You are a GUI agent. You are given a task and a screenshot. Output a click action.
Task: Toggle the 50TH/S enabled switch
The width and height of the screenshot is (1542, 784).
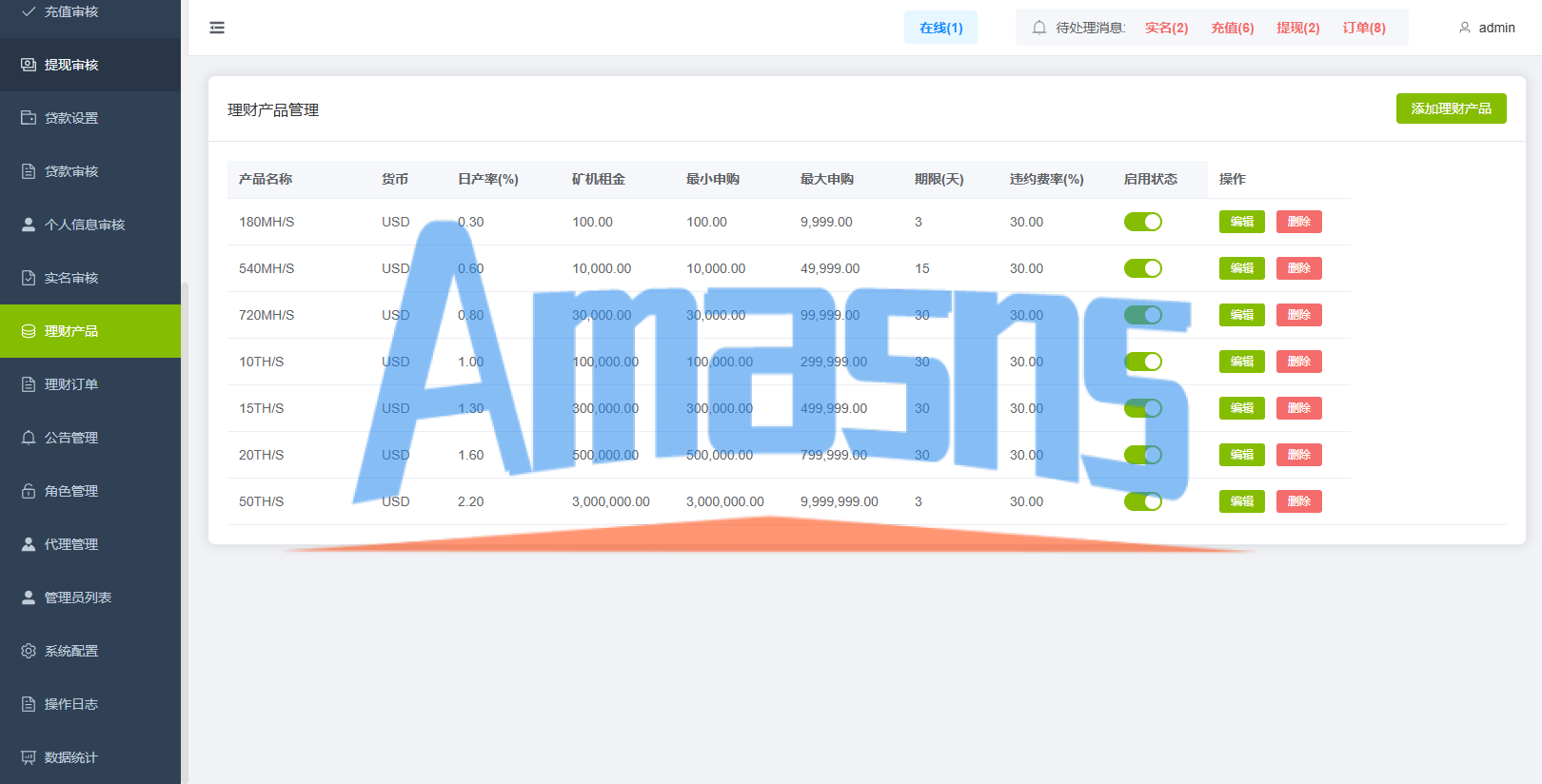pos(1143,501)
